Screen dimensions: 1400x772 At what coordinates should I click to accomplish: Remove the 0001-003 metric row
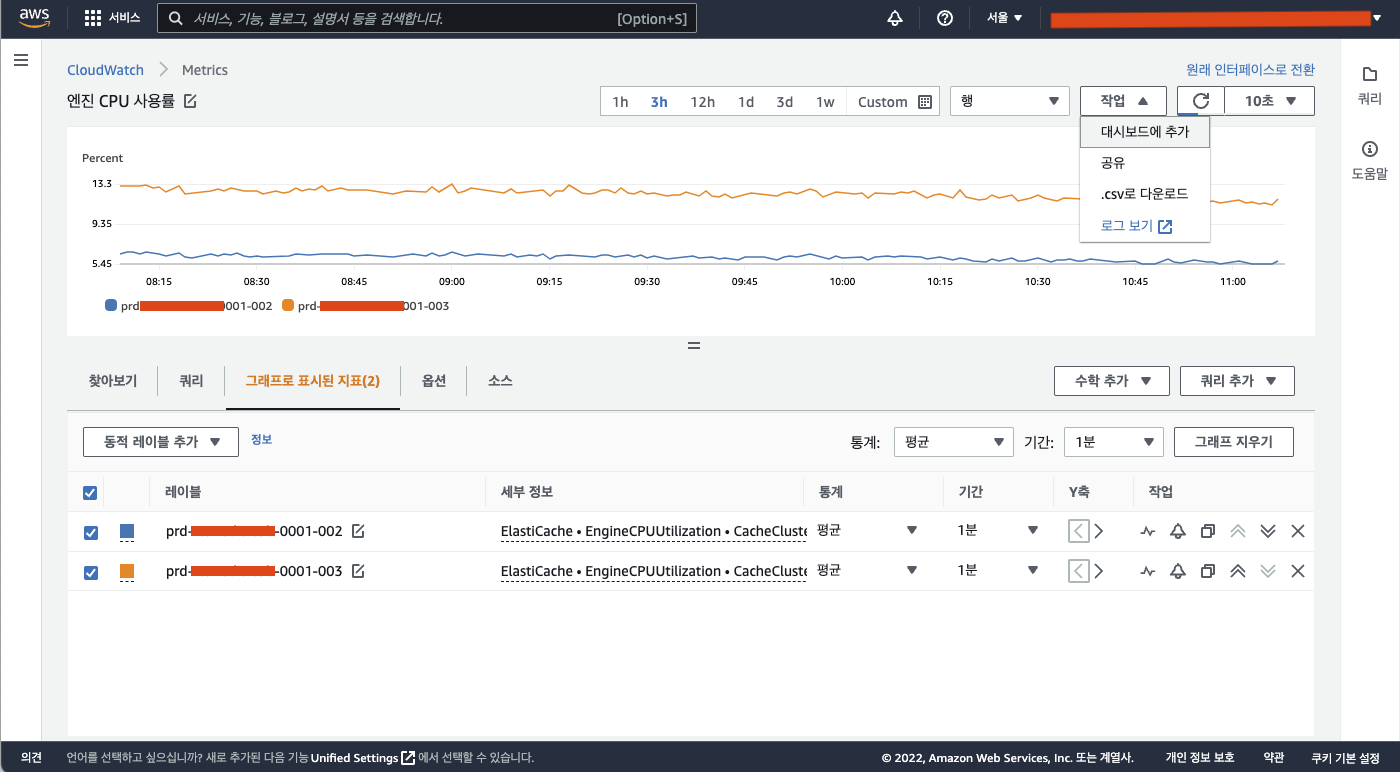[x=1298, y=571]
